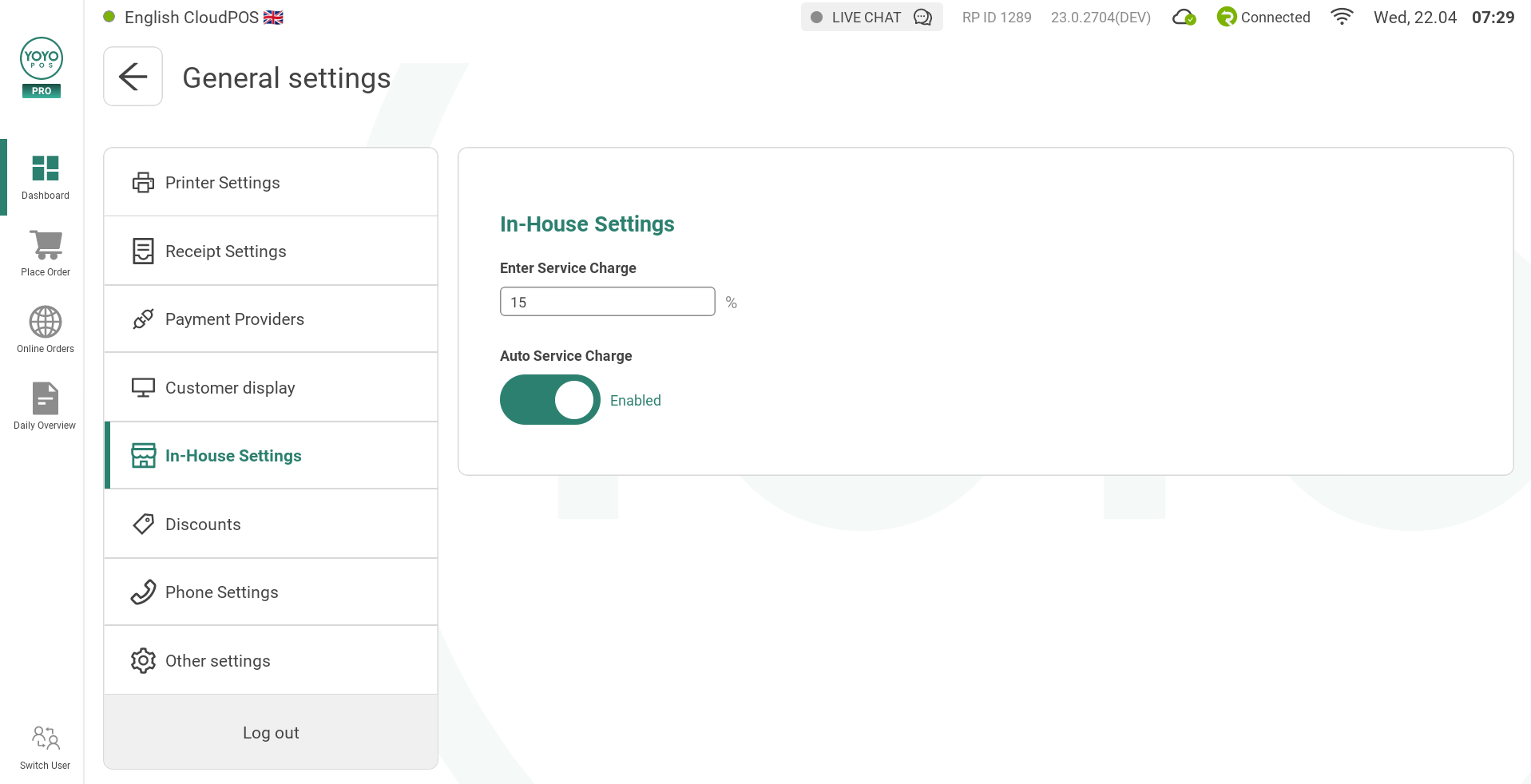
Task: Click the Wi-Fi status icon
Action: pos(1343,17)
